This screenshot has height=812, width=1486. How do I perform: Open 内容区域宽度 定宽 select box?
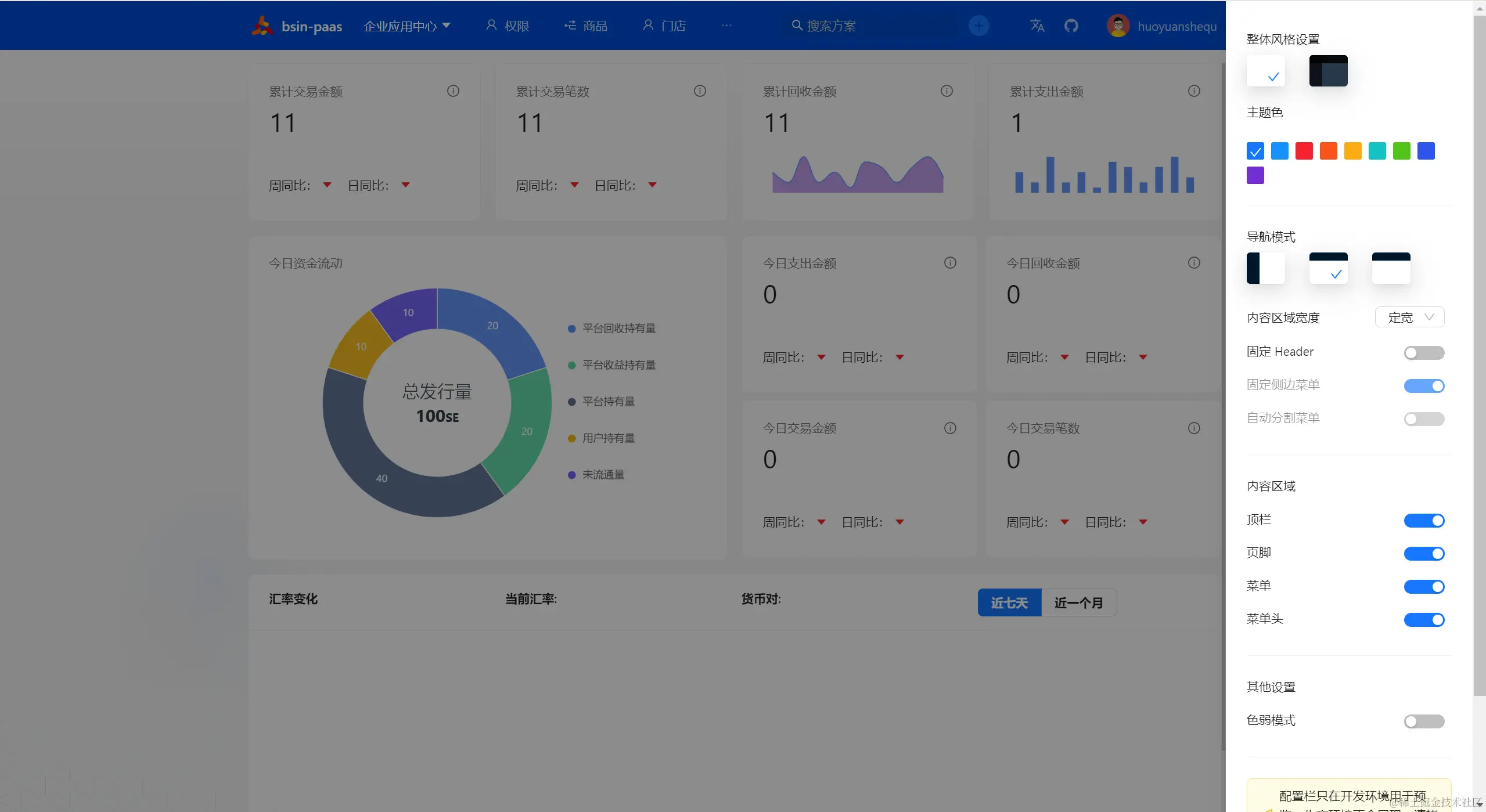(1409, 317)
